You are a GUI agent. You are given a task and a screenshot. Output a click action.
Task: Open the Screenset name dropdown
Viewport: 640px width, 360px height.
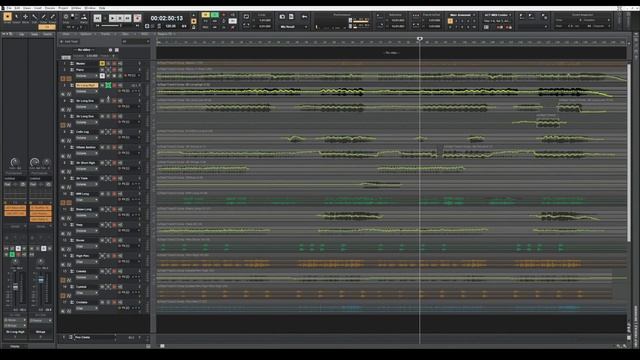(x=462, y=15)
